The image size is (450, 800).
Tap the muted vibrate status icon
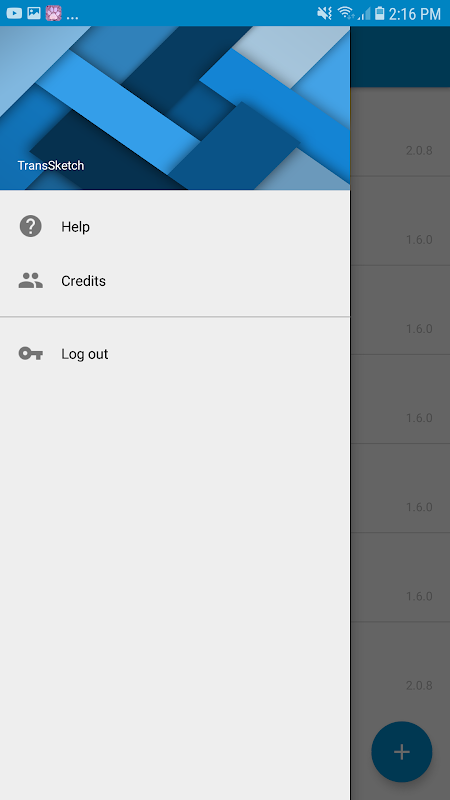[x=324, y=13]
